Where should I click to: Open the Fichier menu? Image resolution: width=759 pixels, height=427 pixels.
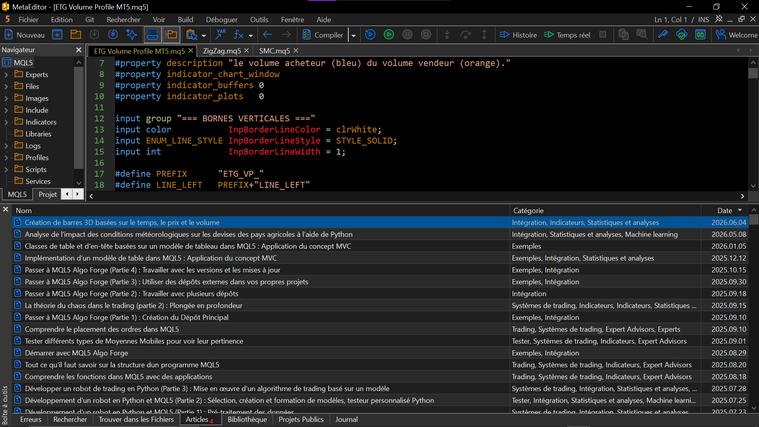click(x=28, y=19)
